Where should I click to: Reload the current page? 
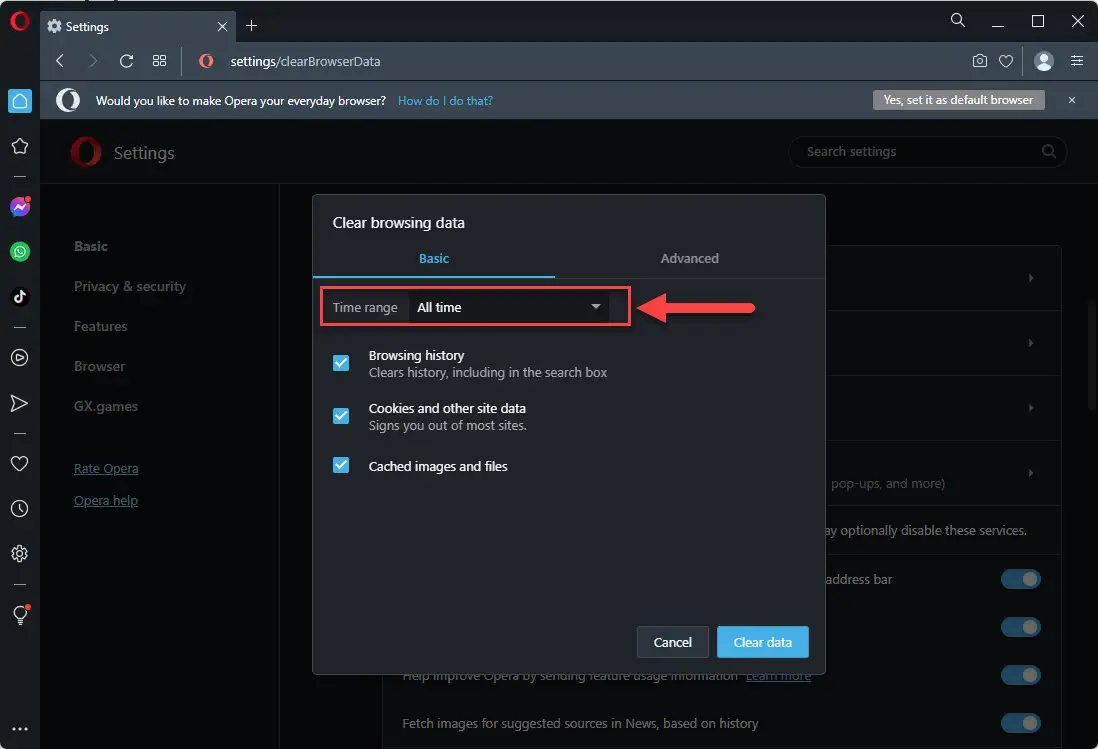126,61
